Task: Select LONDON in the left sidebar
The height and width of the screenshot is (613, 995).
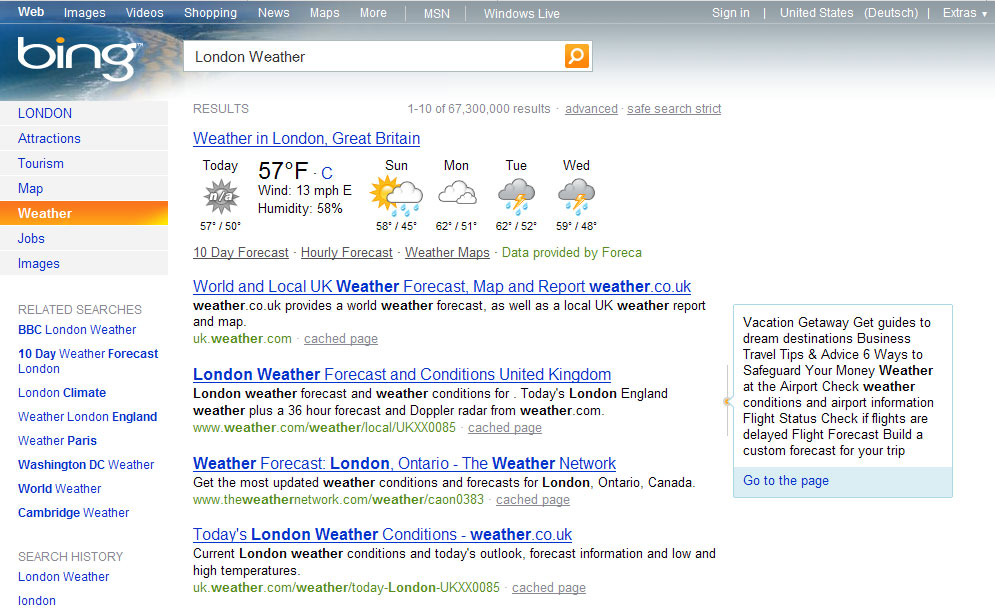Action: coord(84,113)
